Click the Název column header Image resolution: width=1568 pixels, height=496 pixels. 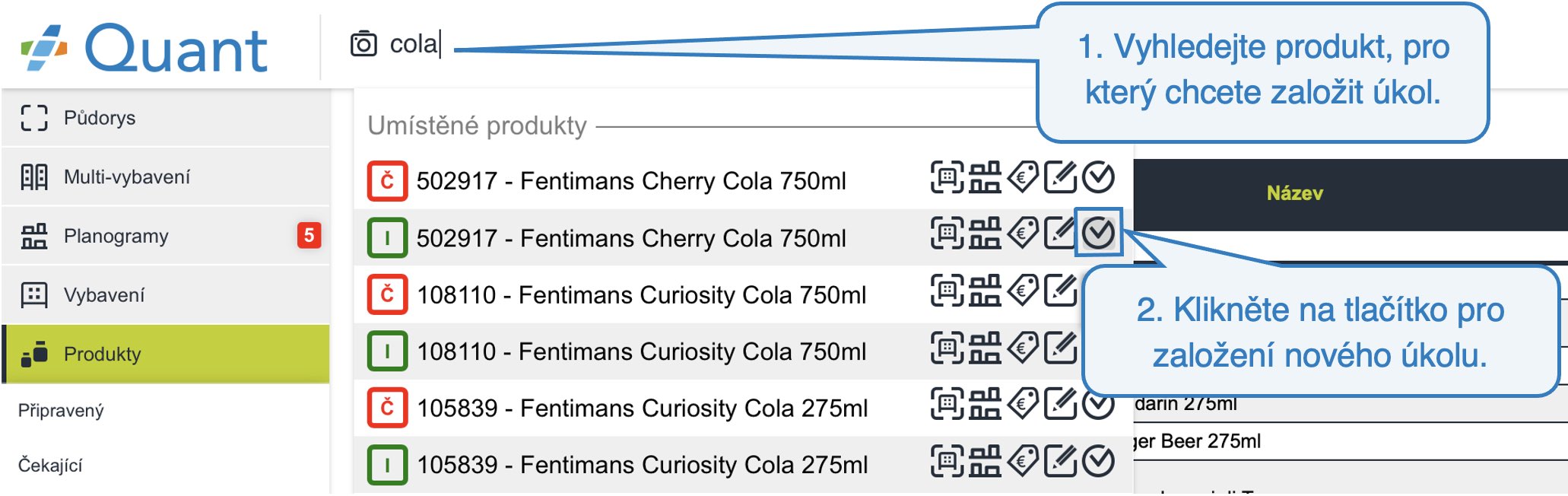tap(1294, 193)
